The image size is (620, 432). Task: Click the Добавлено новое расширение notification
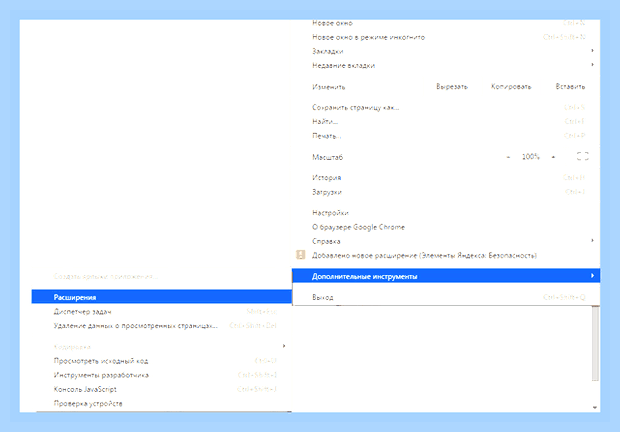446,255
